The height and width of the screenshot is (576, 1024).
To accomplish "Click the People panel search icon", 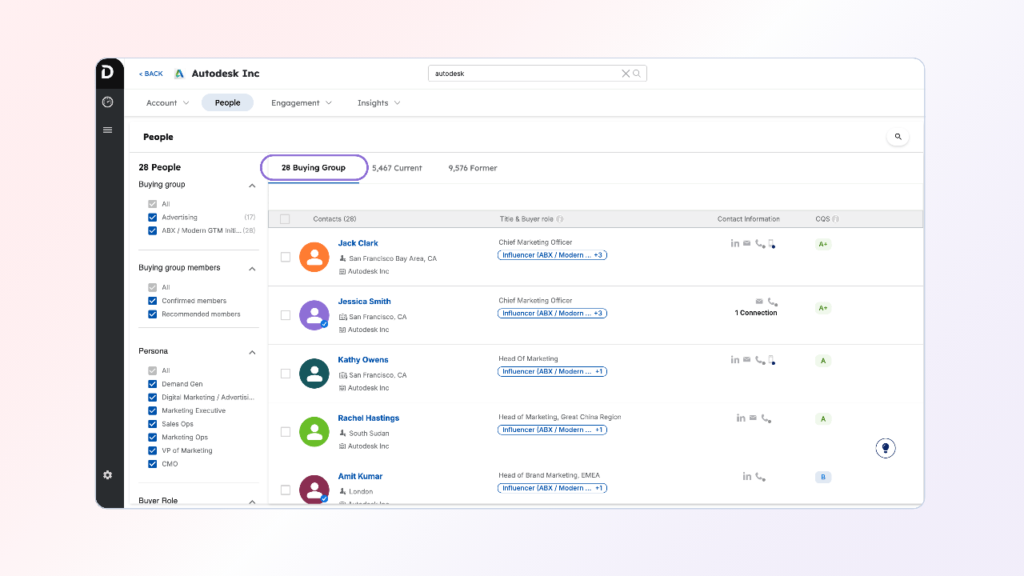I will tap(898, 136).
